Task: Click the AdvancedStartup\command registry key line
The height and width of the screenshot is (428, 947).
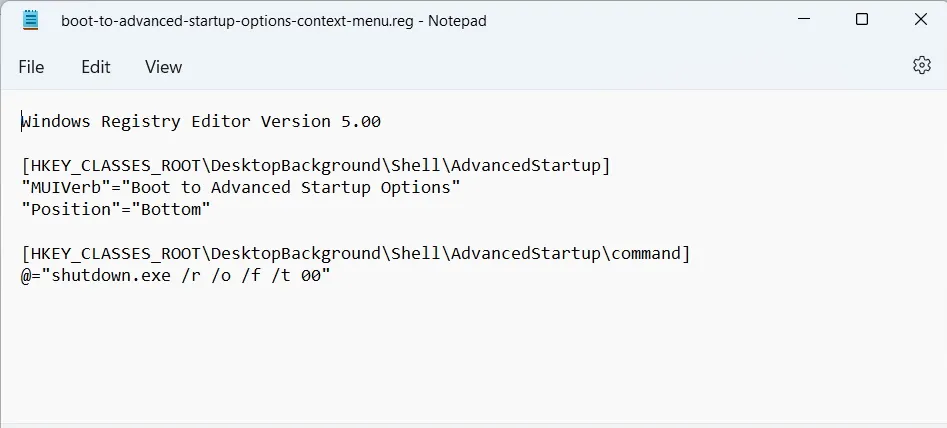Action: tap(355, 254)
